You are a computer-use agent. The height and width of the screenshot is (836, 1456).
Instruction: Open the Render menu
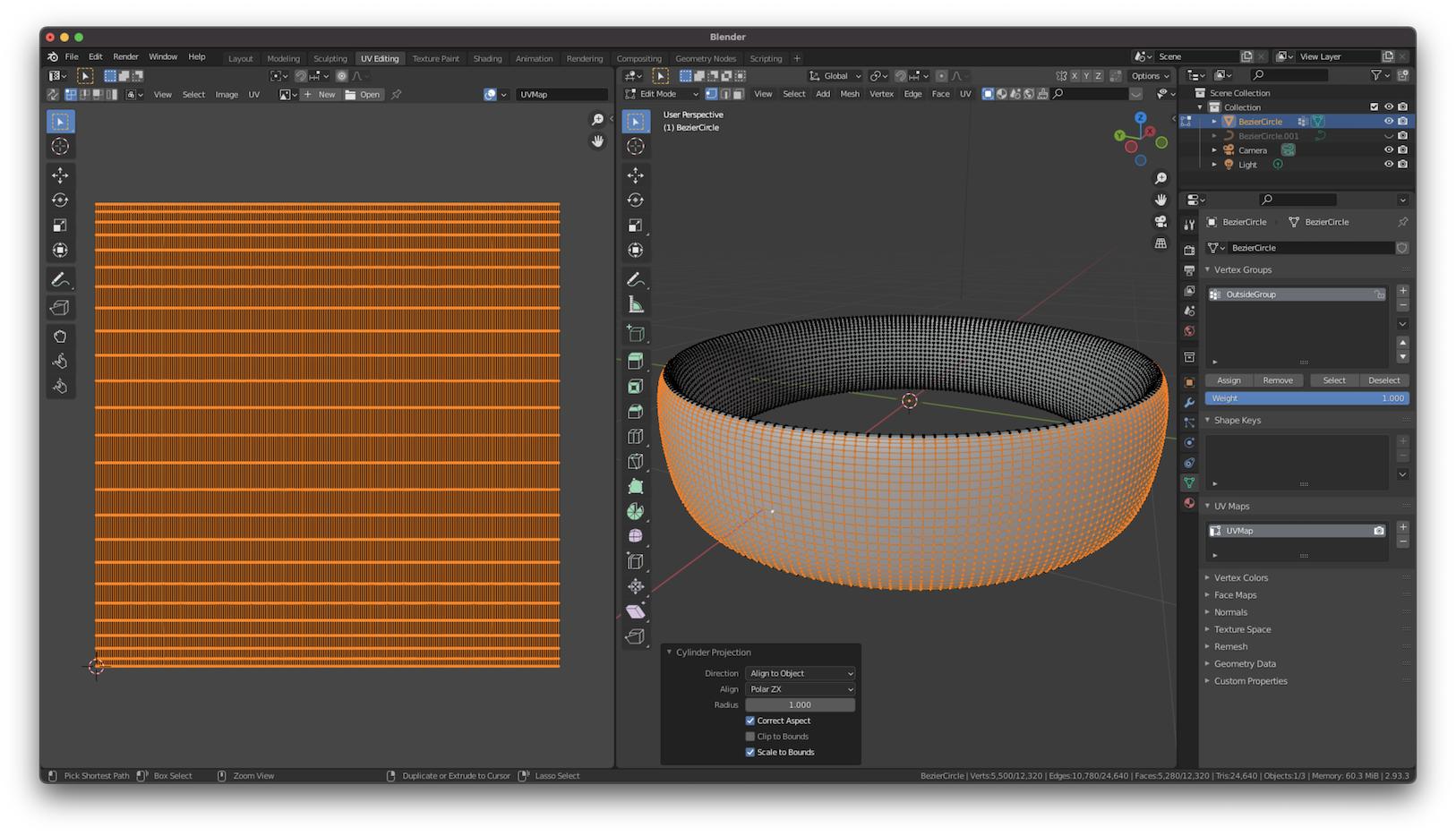tap(125, 56)
